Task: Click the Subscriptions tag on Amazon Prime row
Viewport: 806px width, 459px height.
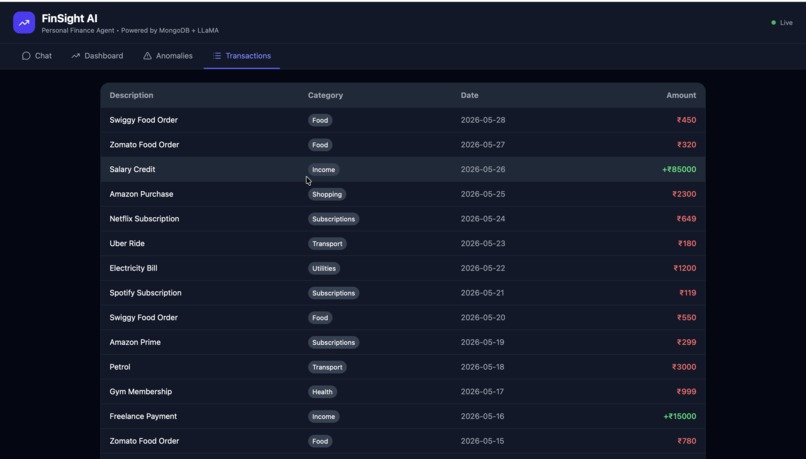Action: tap(333, 342)
